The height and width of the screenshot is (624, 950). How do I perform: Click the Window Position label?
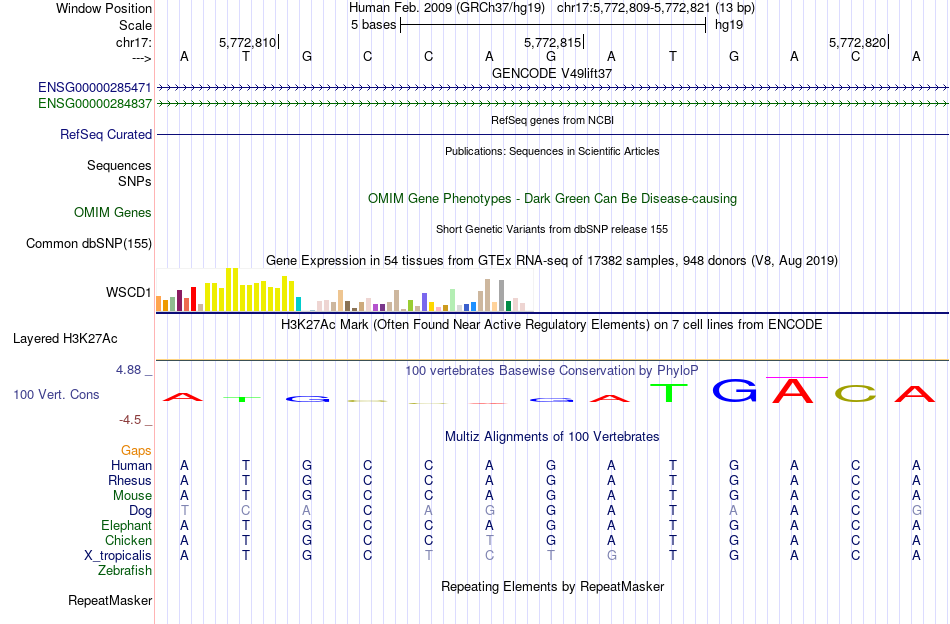tap(104, 8)
